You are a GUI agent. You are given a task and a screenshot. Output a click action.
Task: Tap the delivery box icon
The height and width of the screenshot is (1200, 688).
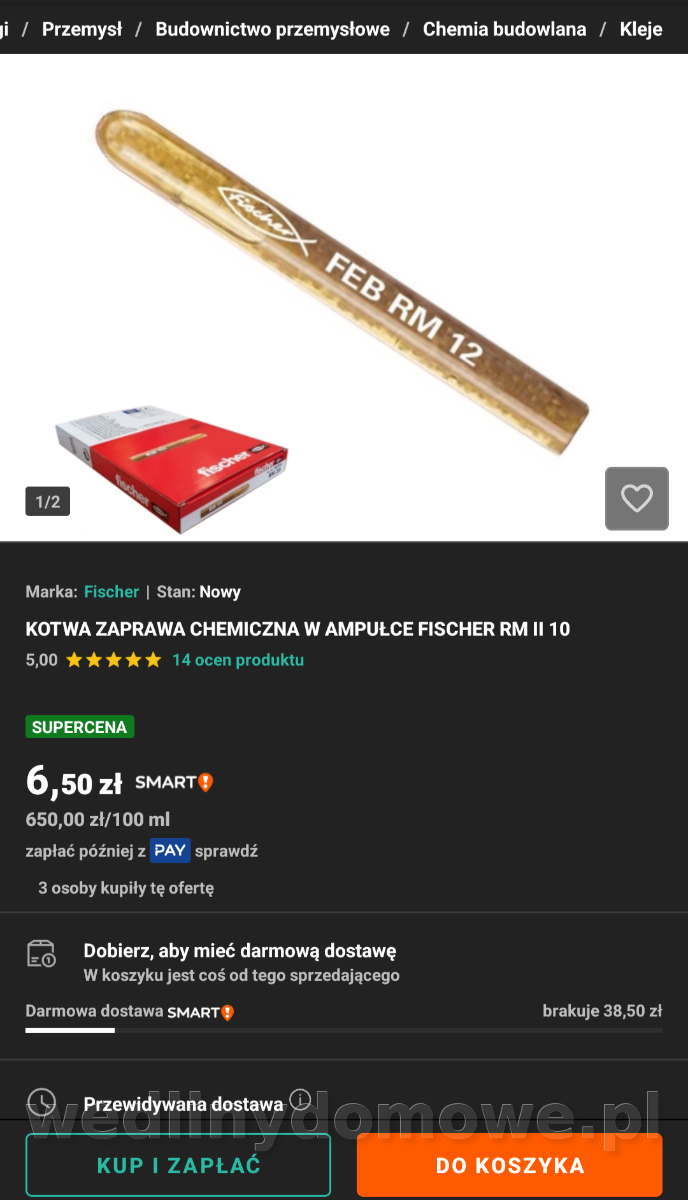[x=41, y=953]
